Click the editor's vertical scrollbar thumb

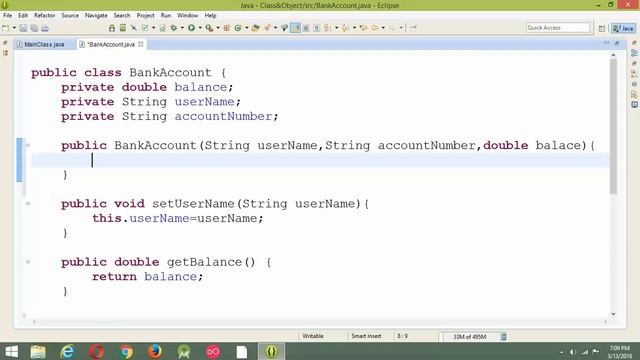[613, 127]
